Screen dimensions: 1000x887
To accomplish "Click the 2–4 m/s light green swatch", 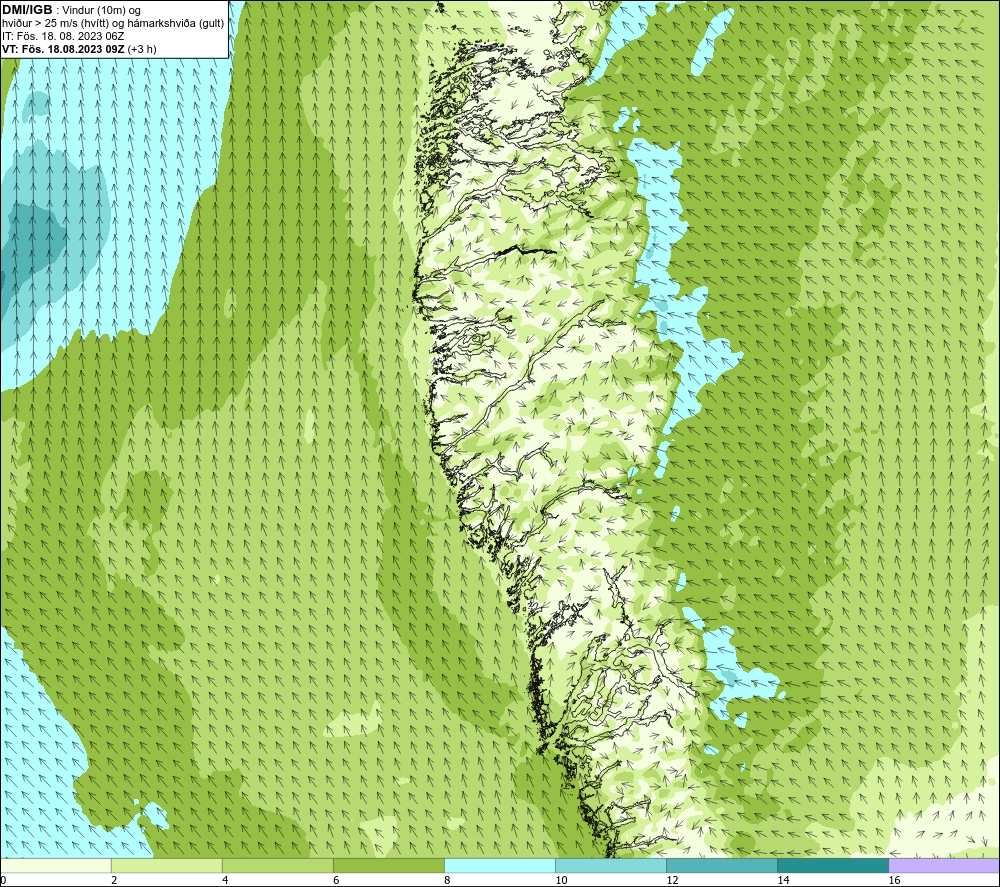I will coord(167,865).
